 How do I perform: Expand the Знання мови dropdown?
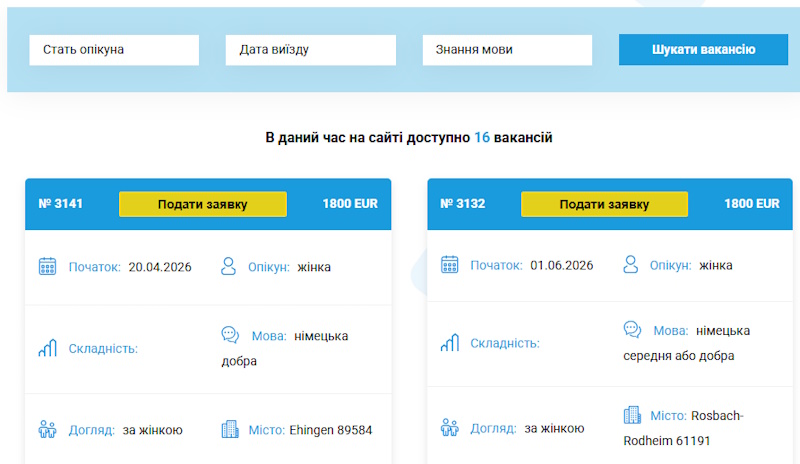[507, 50]
